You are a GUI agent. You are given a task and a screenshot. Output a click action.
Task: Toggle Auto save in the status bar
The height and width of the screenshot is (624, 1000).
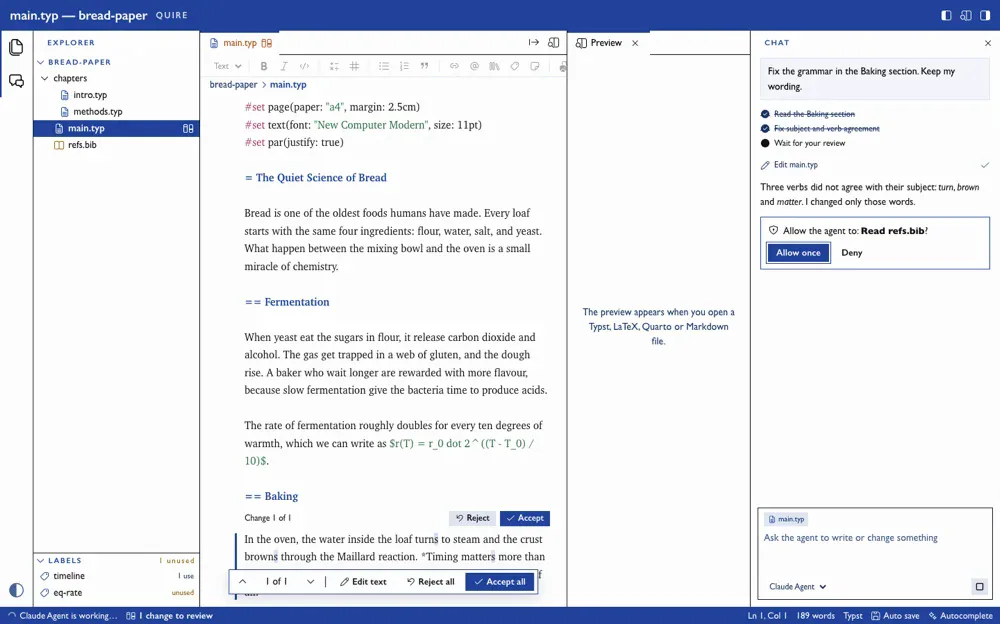895,616
